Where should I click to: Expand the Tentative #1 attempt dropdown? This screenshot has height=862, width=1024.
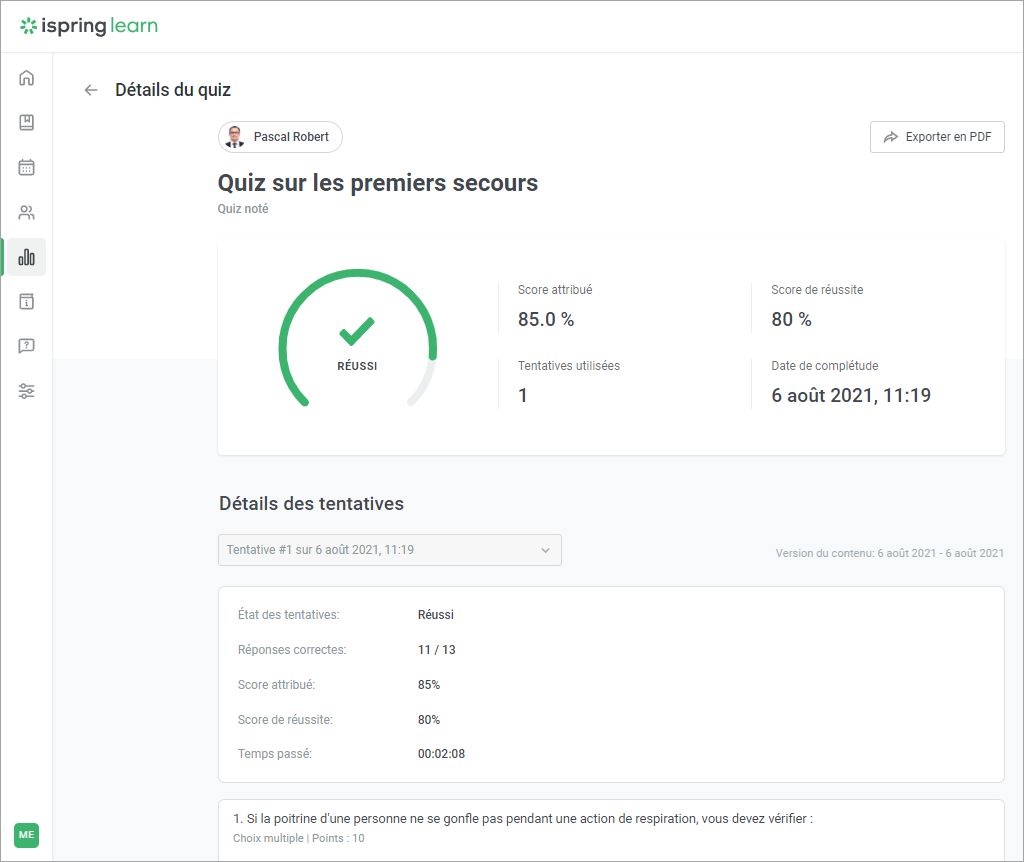[x=389, y=550]
